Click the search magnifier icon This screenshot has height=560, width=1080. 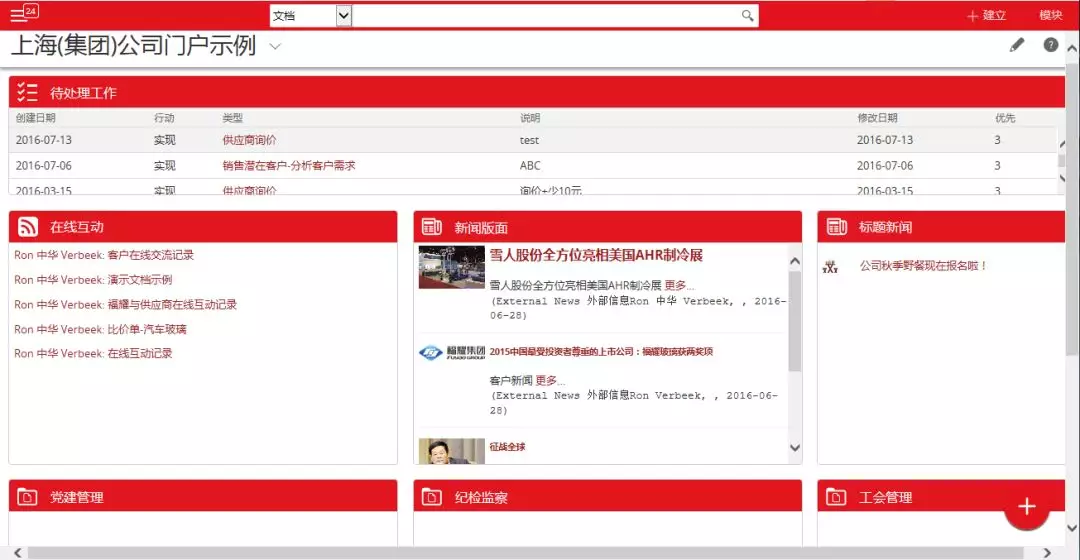coord(747,15)
